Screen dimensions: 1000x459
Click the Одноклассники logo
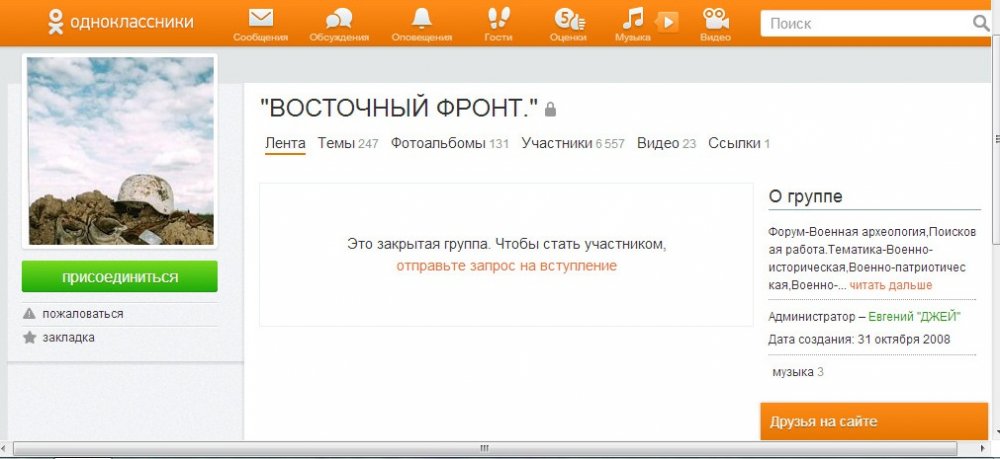point(121,22)
